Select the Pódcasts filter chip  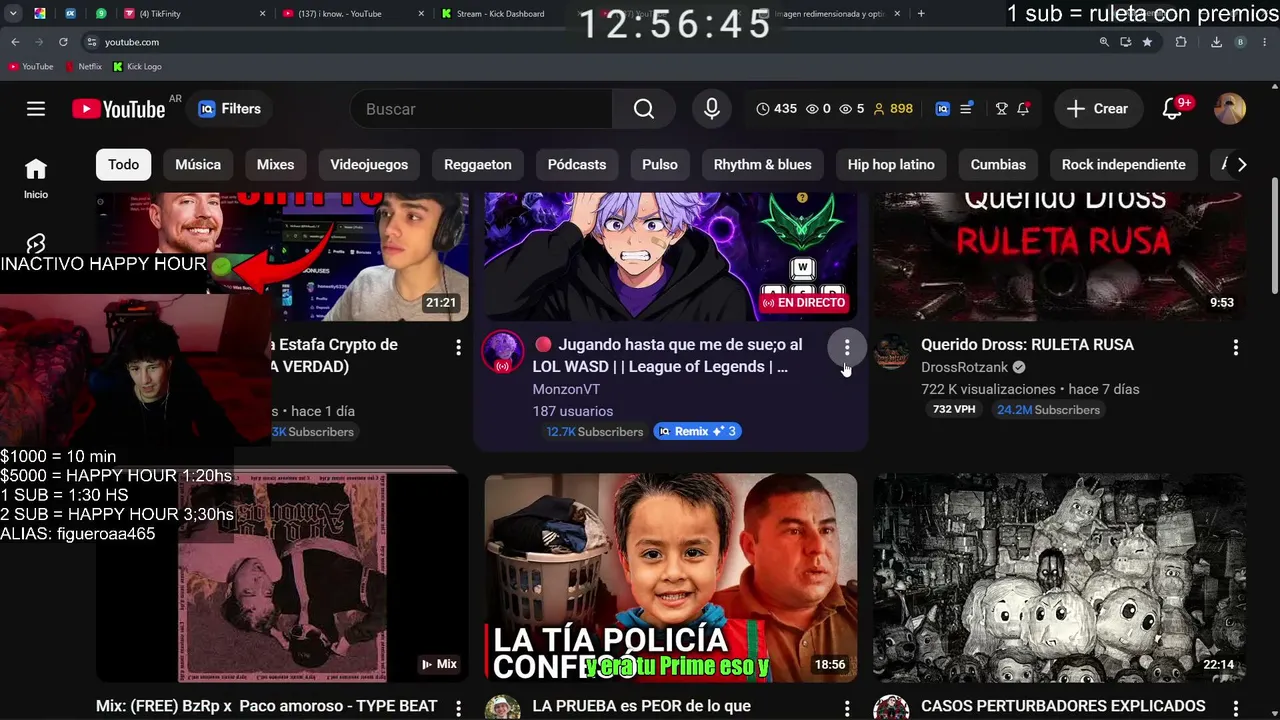[577, 164]
